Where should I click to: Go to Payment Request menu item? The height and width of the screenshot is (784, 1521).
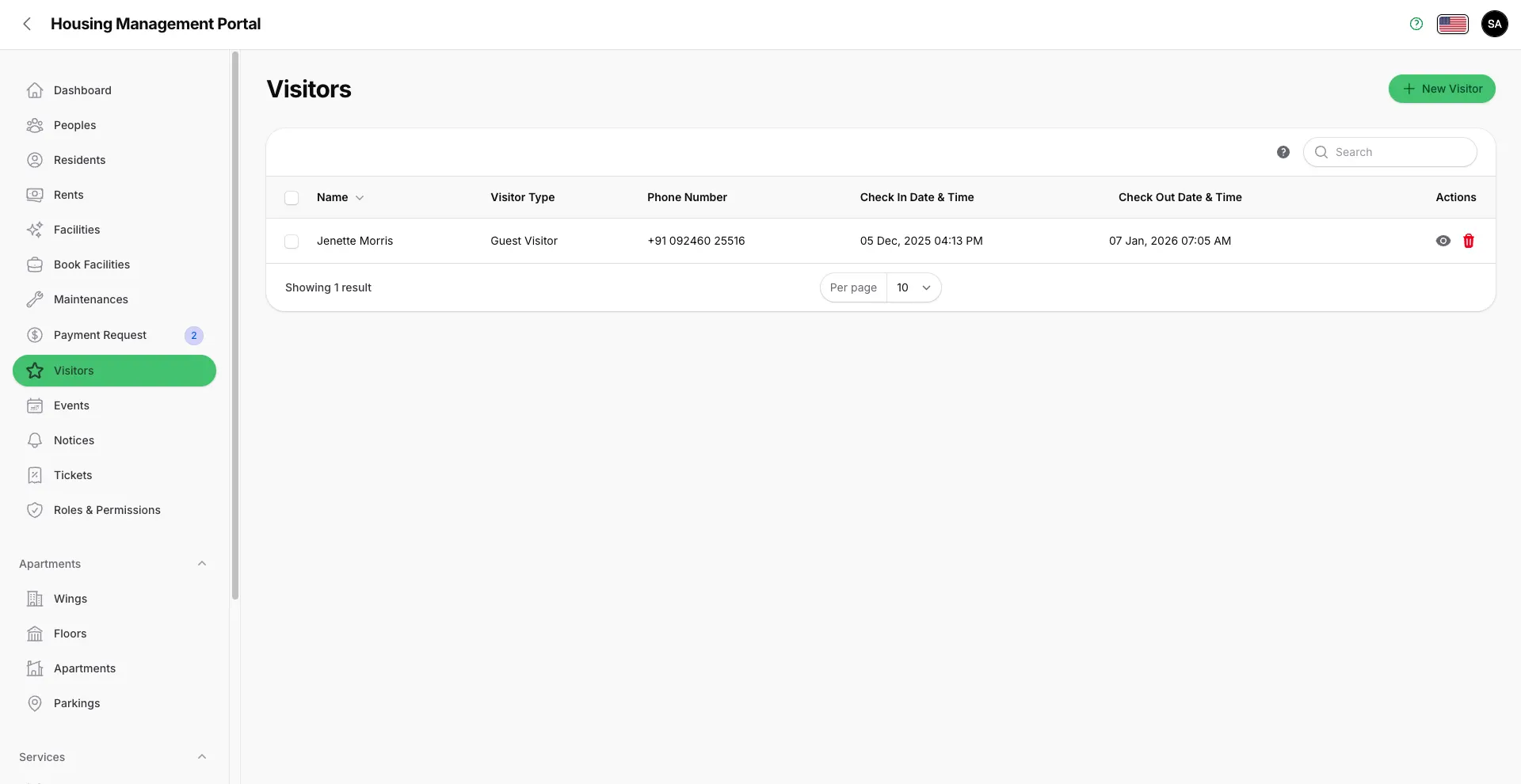coord(100,335)
